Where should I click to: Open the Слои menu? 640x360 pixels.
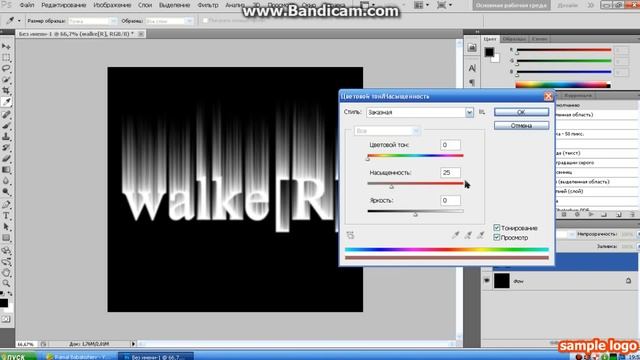point(145,5)
